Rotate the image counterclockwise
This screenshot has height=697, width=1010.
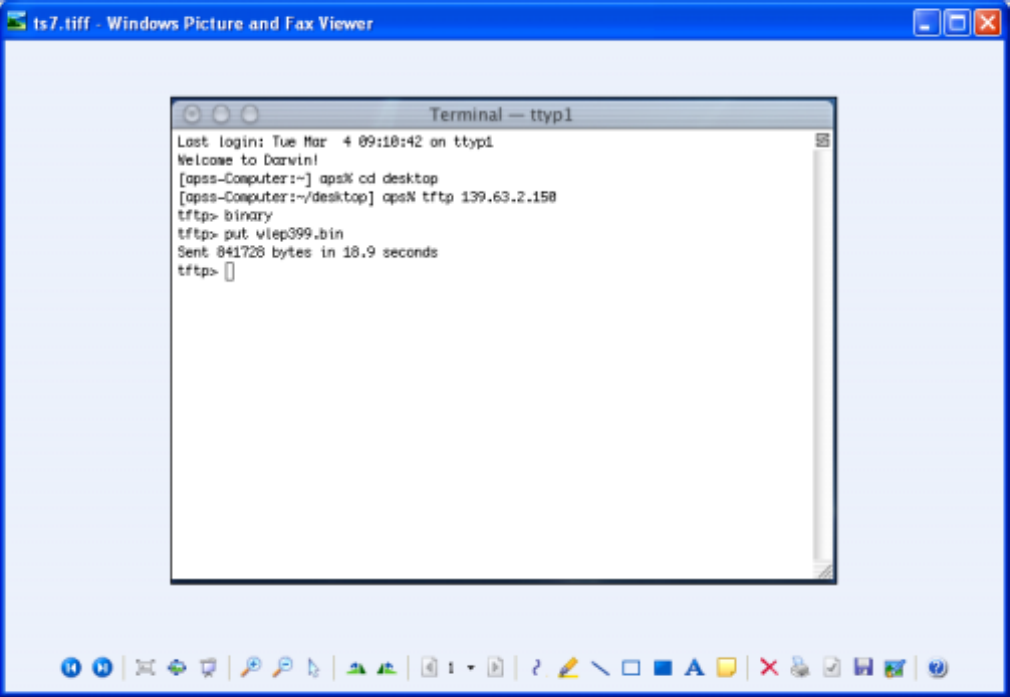click(387, 668)
